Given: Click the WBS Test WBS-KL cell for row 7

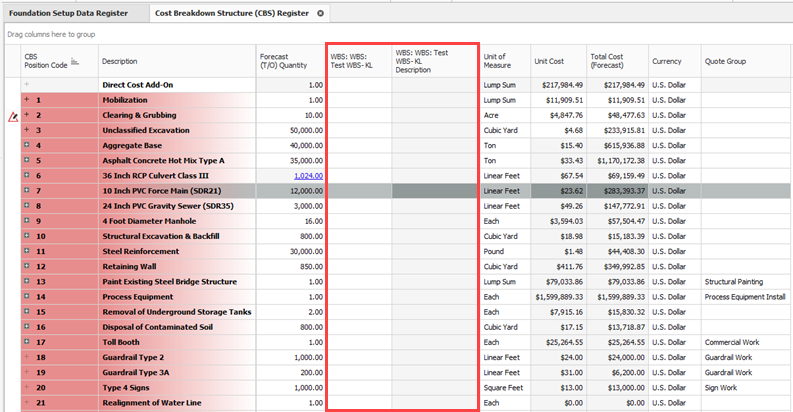Looking at the screenshot, I should (359, 190).
